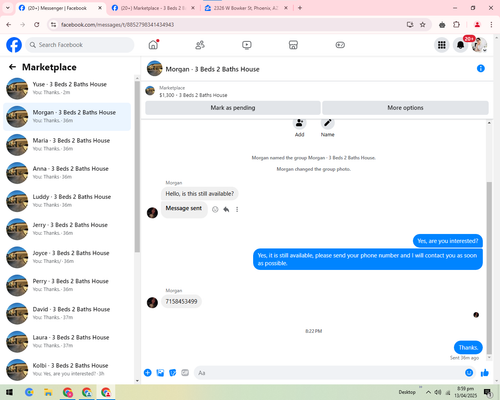Click the phone number message 7158453499
Screen dimensions: 500x400
click(x=181, y=301)
